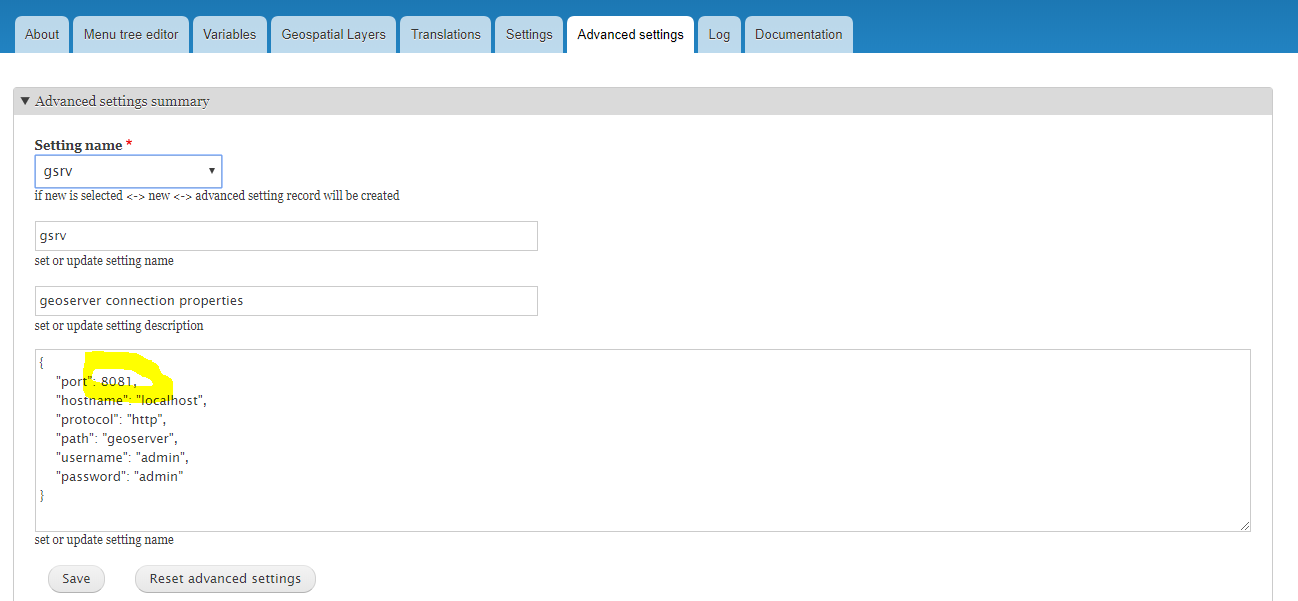1298x601 pixels.
Task: Select the Advanced settings tab
Action: click(630, 34)
